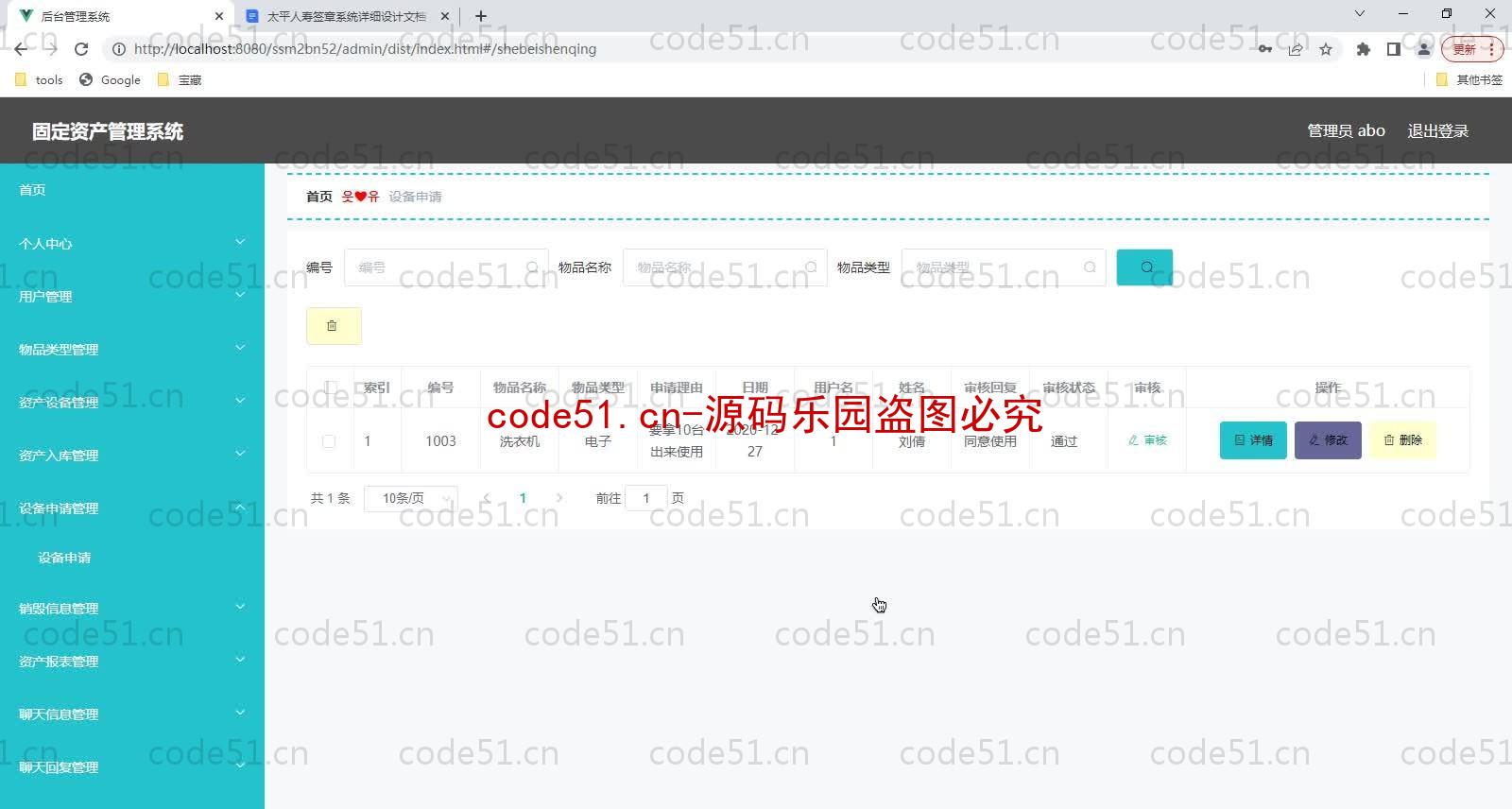Collapse the 设备申请管理 sidebar menu

click(132, 508)
